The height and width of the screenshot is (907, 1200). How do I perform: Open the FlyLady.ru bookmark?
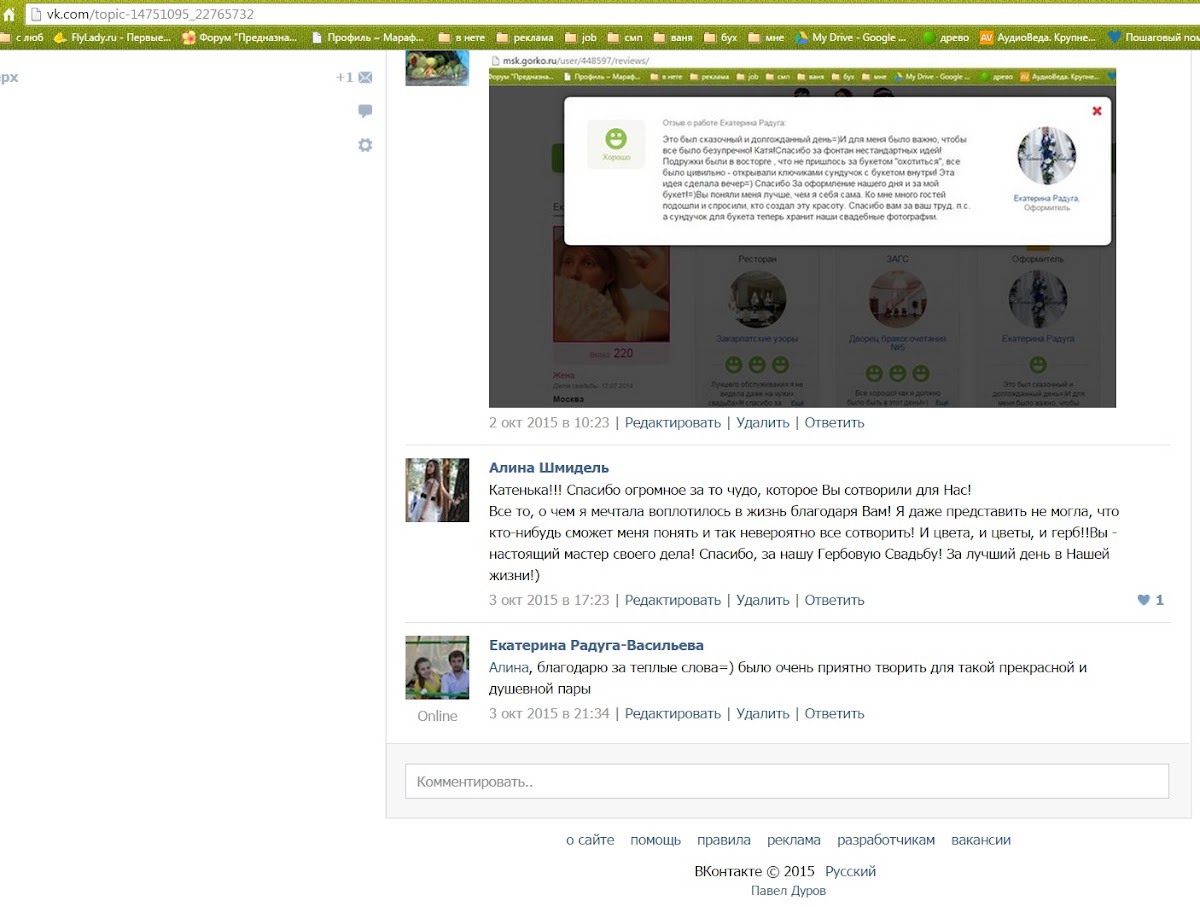pyautogui.click(x=110, y=38)
